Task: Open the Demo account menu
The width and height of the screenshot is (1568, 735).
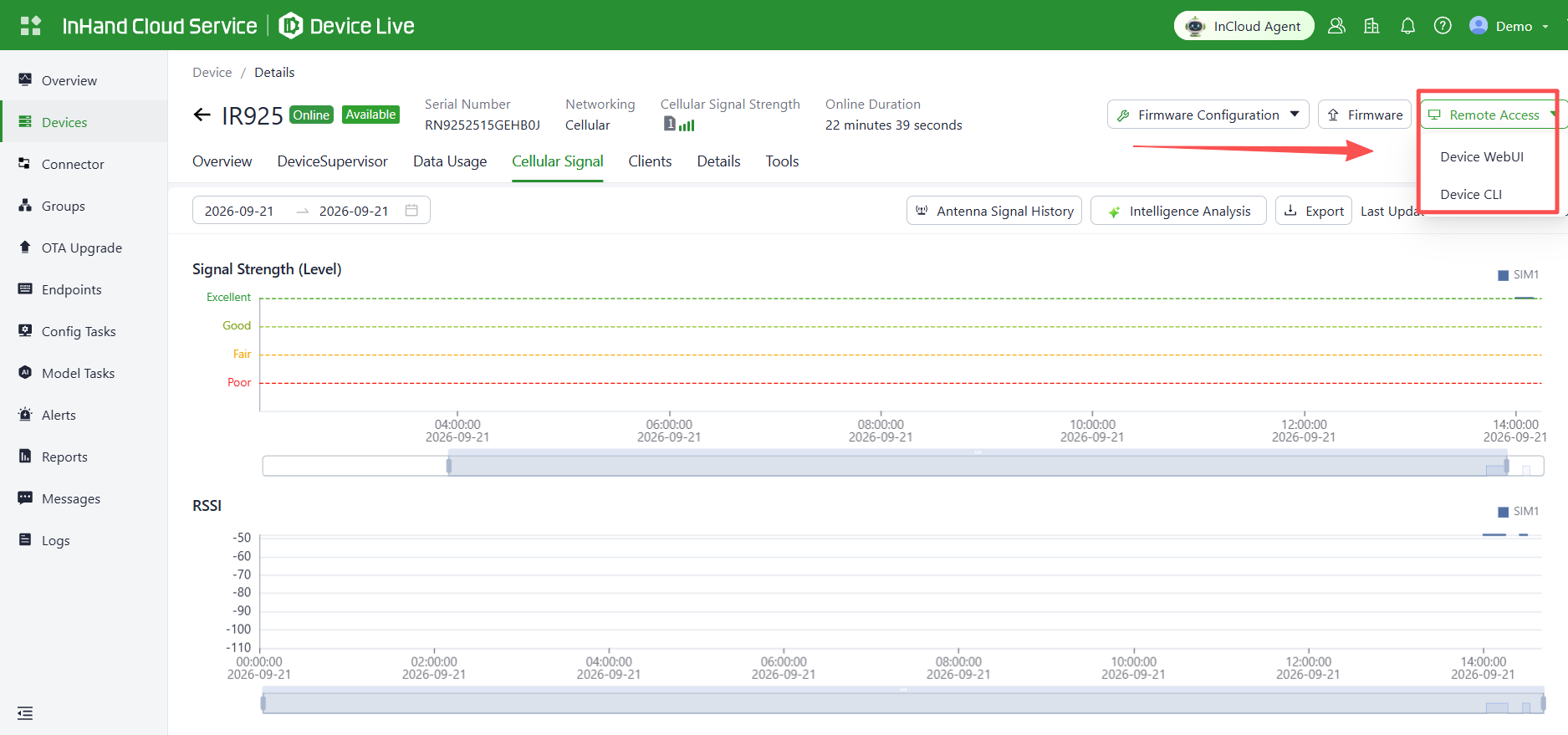Action: [x=1509, y=26]
